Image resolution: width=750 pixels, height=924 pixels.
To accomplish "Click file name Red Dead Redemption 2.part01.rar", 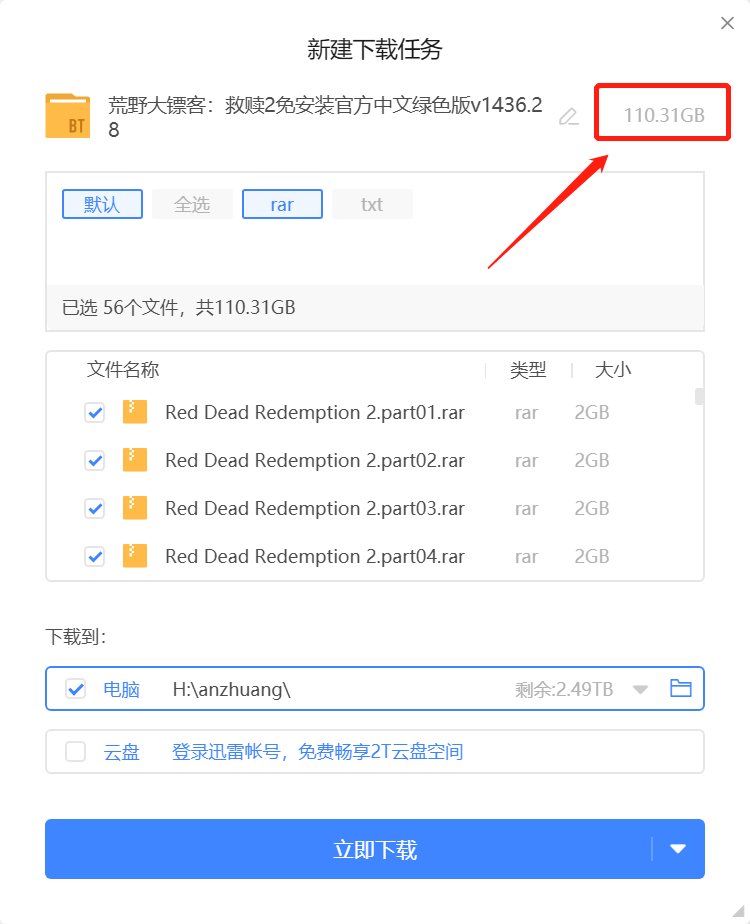I will click(x=315, y=412).
